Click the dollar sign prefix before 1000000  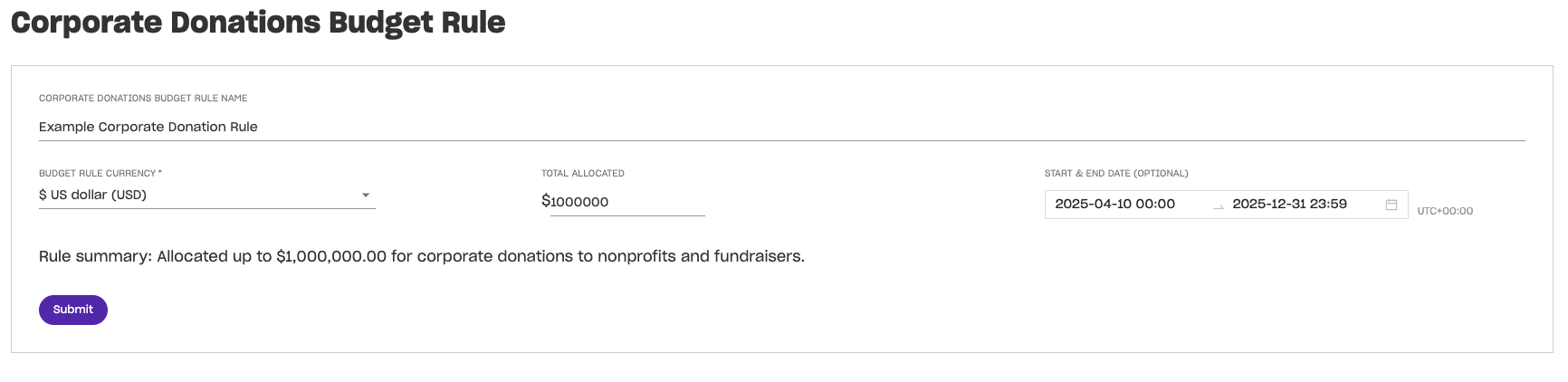tap(546, 201)
